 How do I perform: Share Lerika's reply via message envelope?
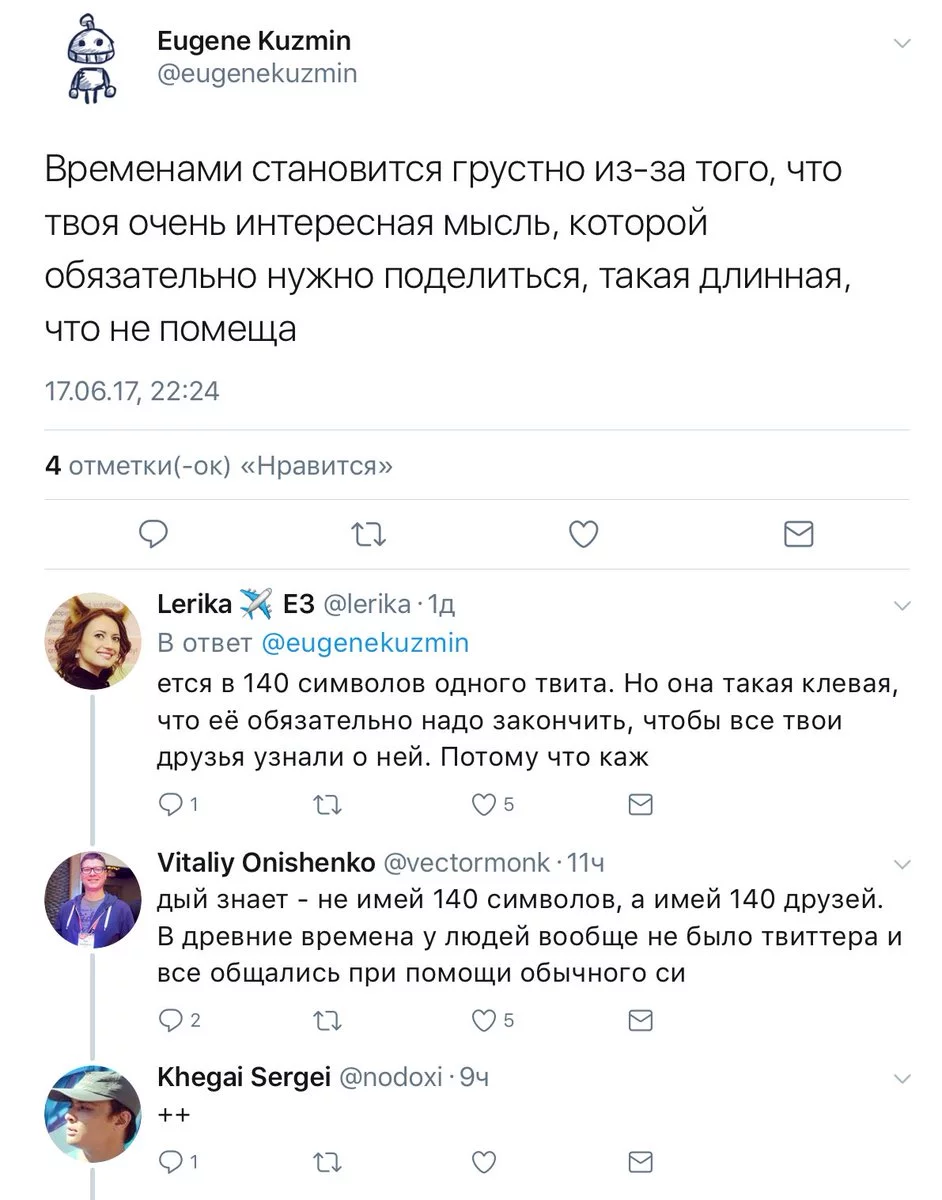640,804
